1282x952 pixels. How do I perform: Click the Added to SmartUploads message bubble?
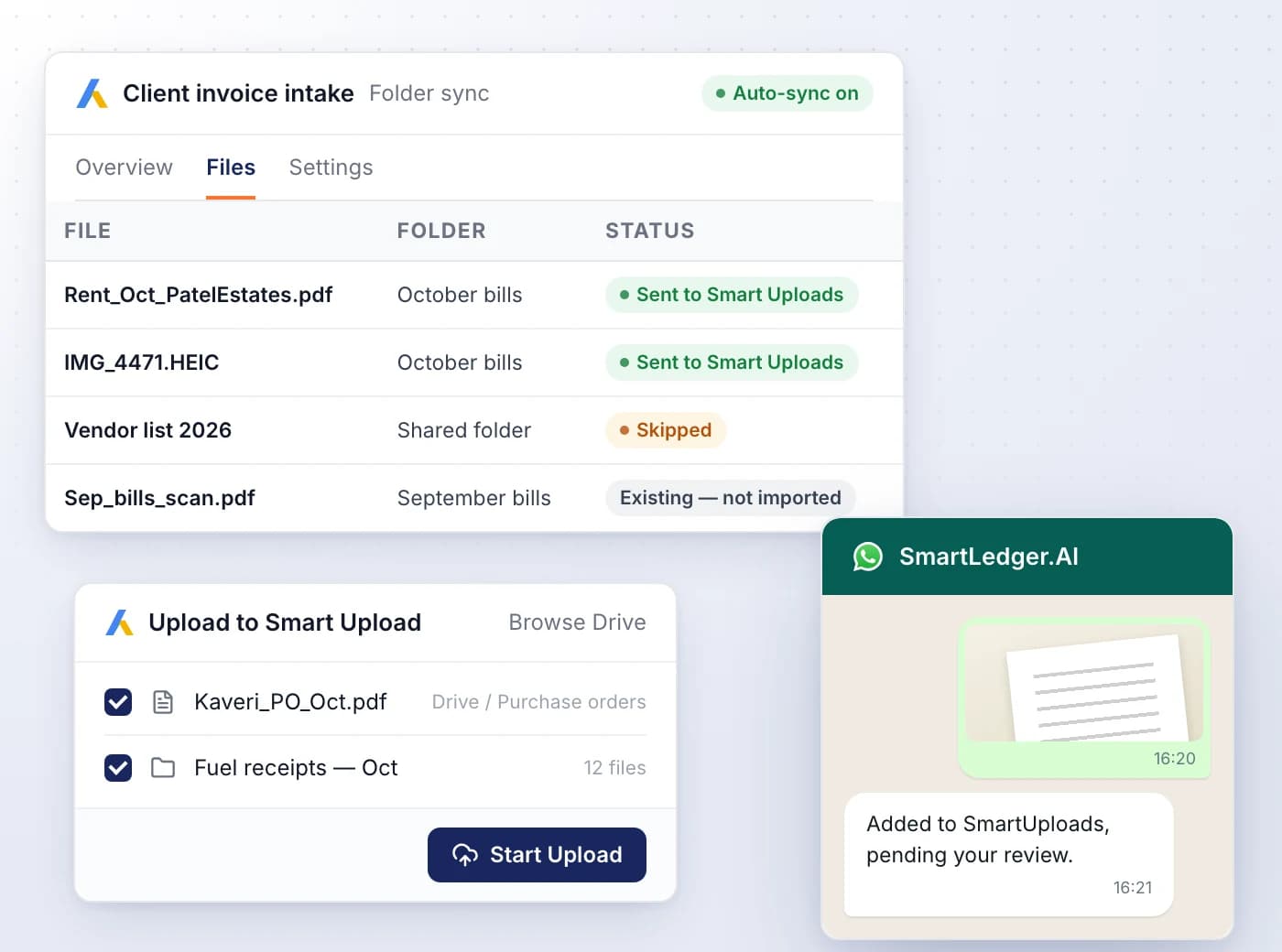[x=1008, y=855]
